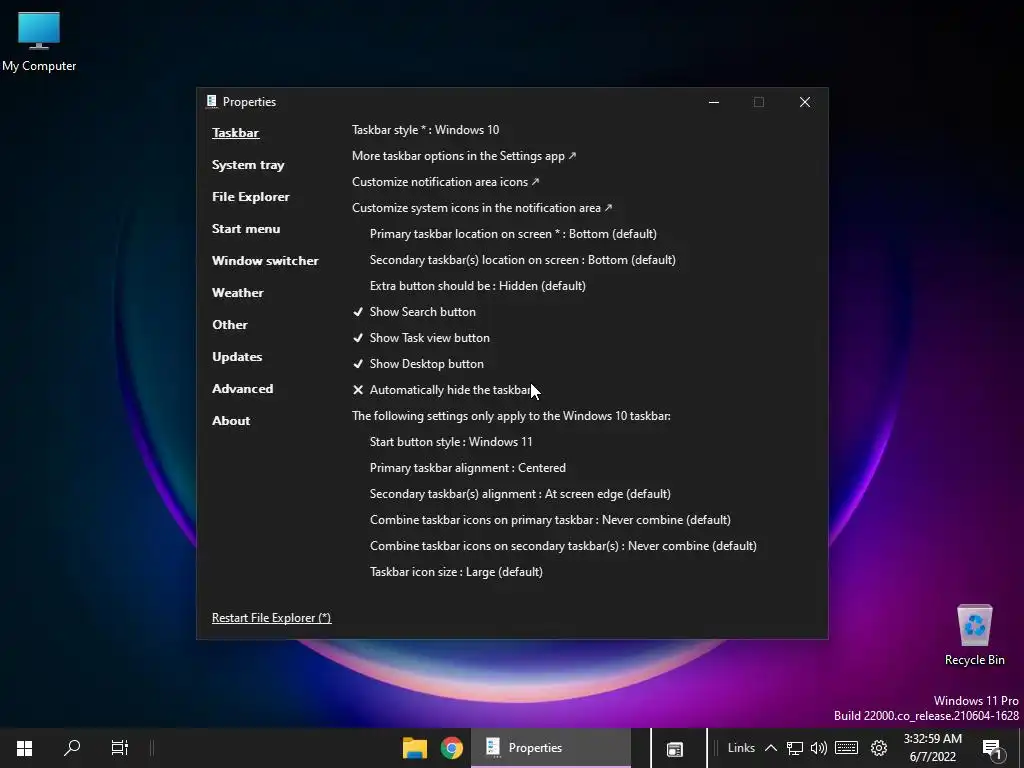Open the Windows Start button
The image size is (1024, 768).
pyautogui.click(x=25, y=748)
